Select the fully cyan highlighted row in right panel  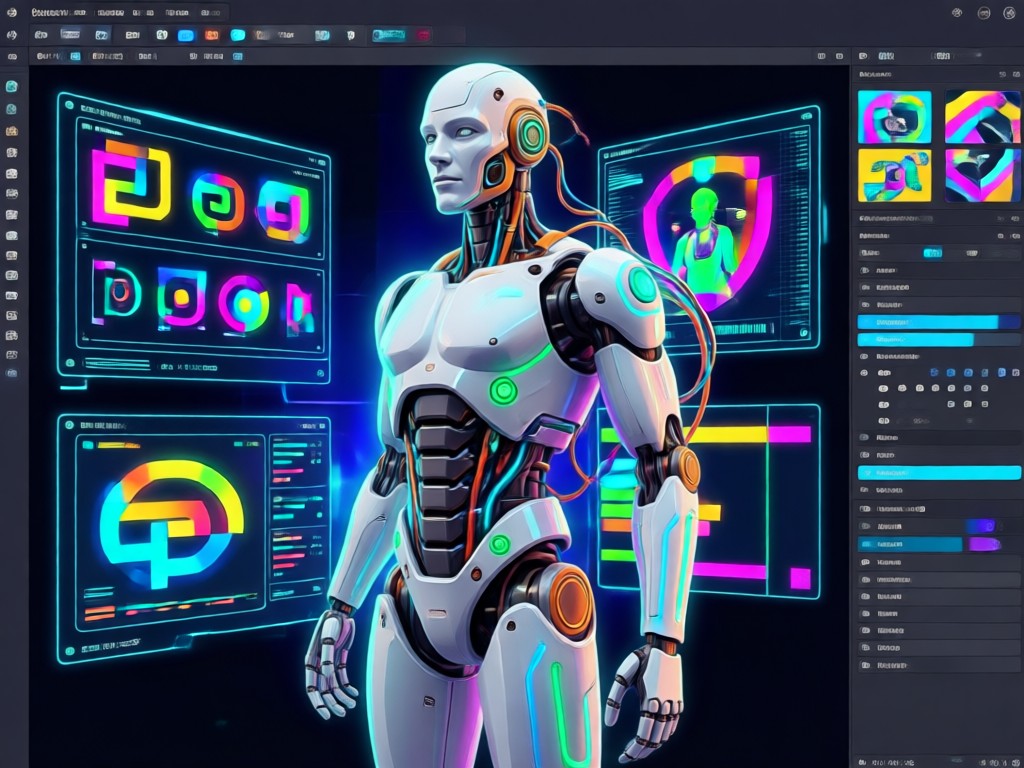point(939,472)
